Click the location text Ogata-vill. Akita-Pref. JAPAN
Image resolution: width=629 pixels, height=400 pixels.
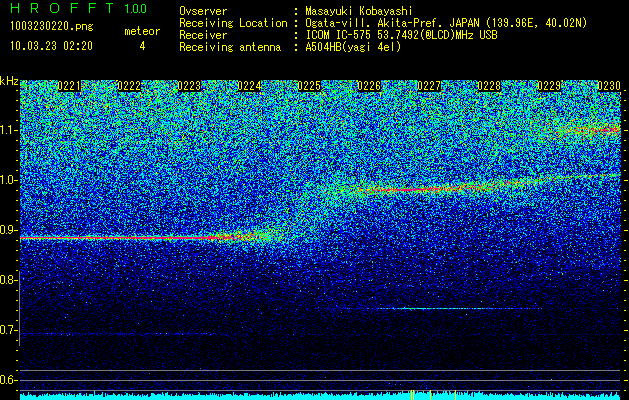(x=392, y=23)
